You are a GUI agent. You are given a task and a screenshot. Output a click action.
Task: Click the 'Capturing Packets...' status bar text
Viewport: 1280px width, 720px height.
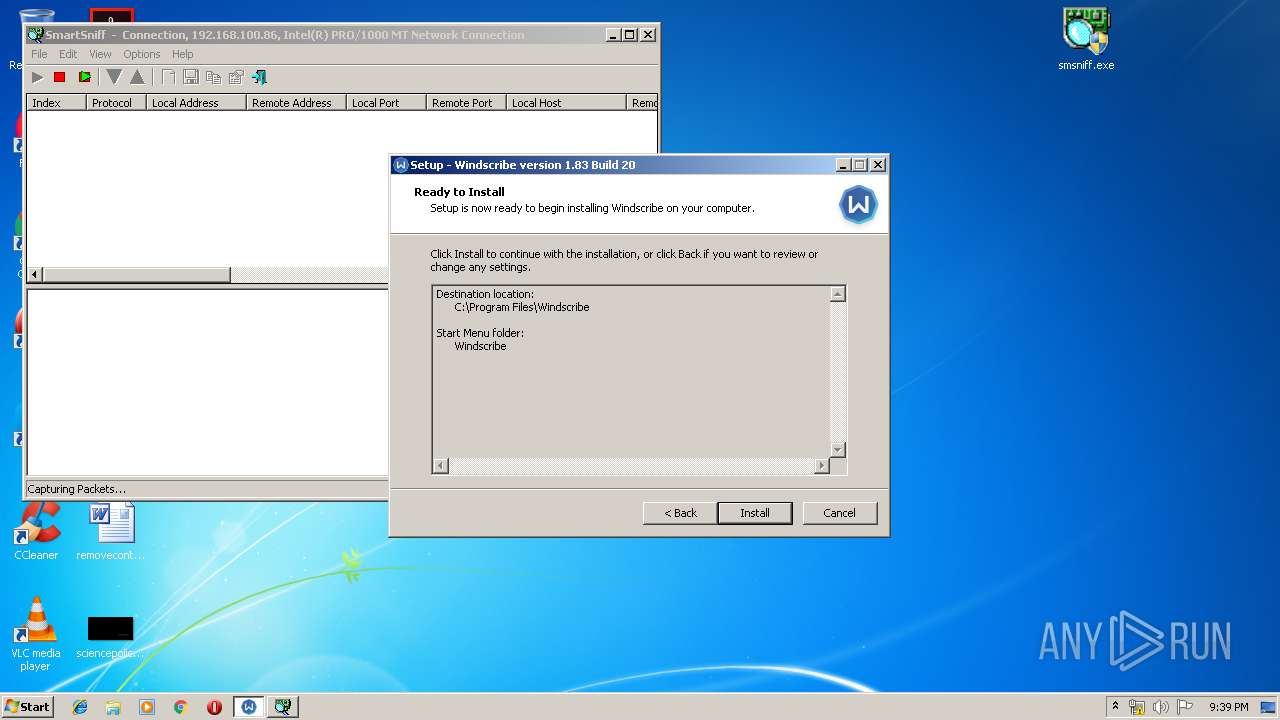coord(77,489)
